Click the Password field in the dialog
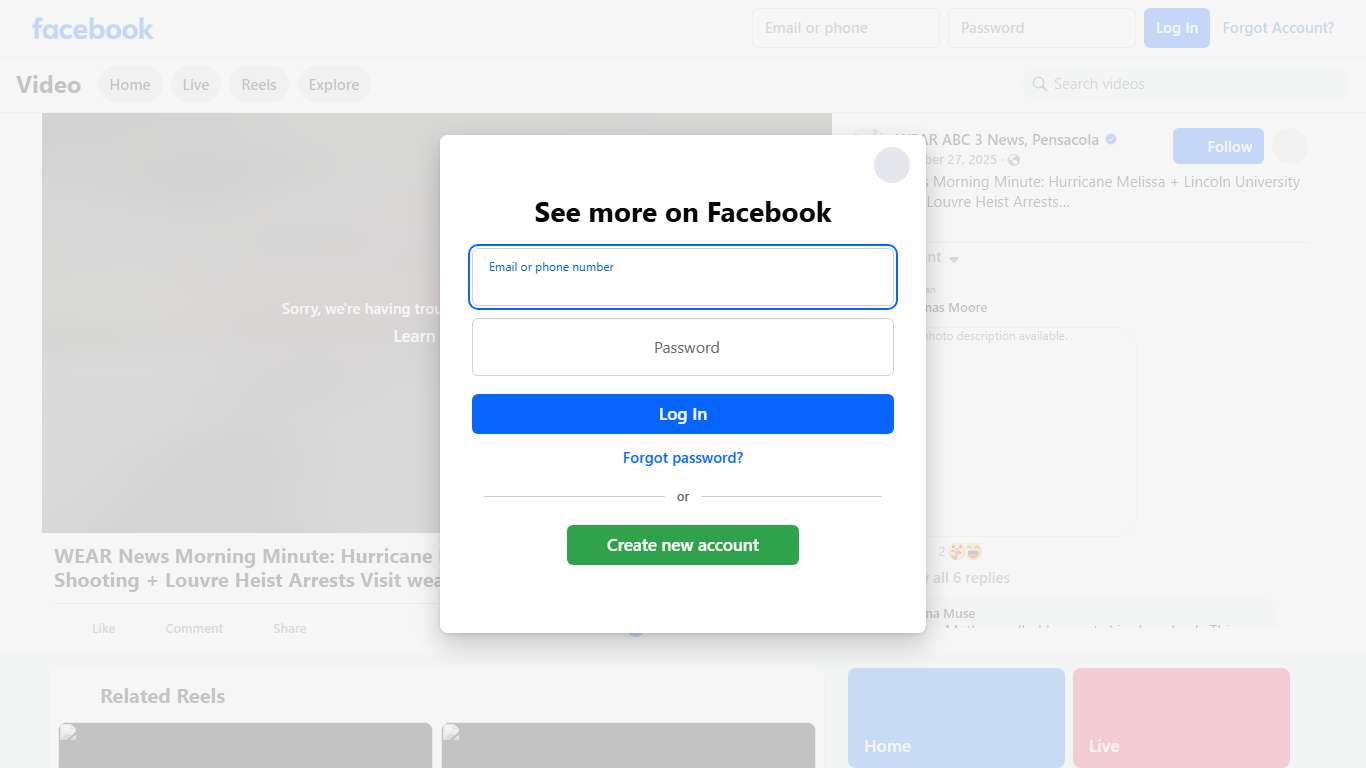 pyautogui.click(x=683, y=347)
